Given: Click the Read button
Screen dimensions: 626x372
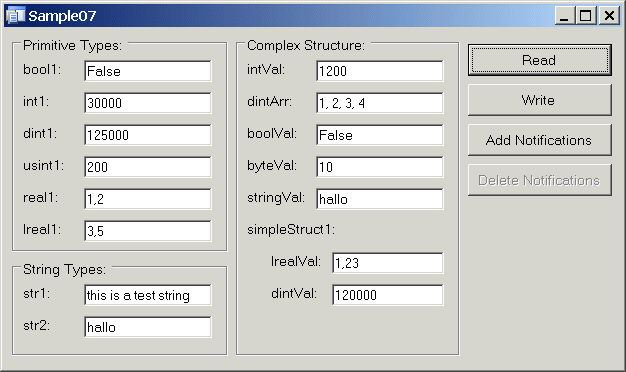Looking at the screenshot, I should (539, 60).
